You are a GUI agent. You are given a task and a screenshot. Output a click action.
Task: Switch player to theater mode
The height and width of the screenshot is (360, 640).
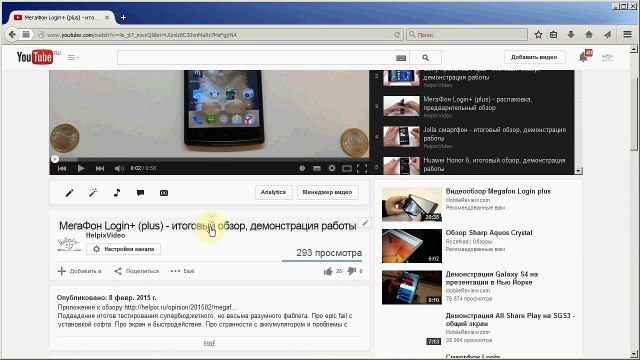(x=347, y=168)
